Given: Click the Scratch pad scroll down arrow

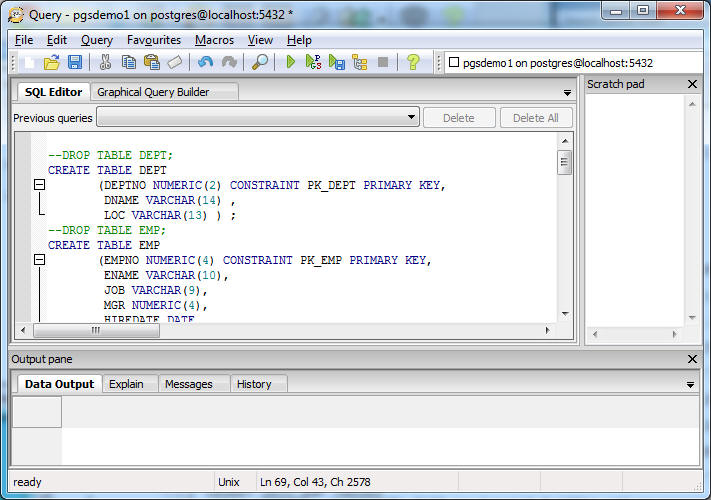Looking at the screenshot, I should [x=692, y=317].
